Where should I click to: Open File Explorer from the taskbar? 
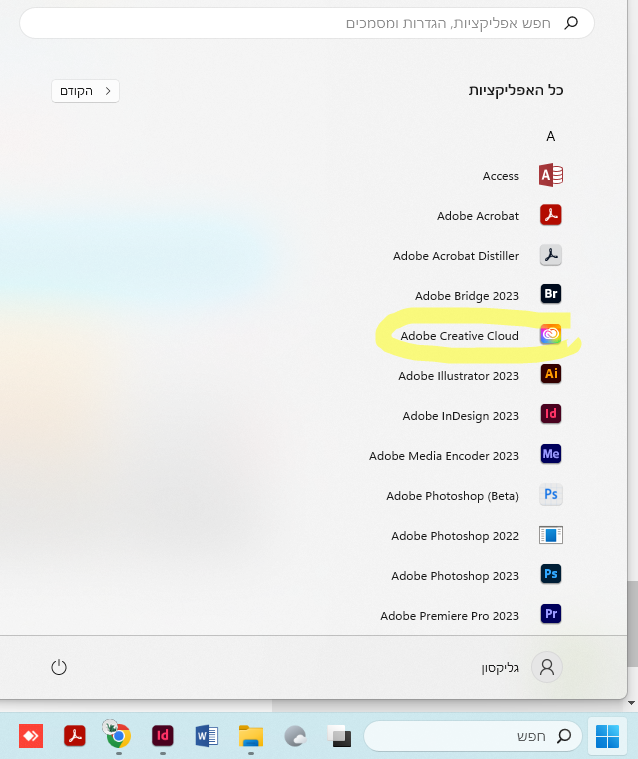251,736
